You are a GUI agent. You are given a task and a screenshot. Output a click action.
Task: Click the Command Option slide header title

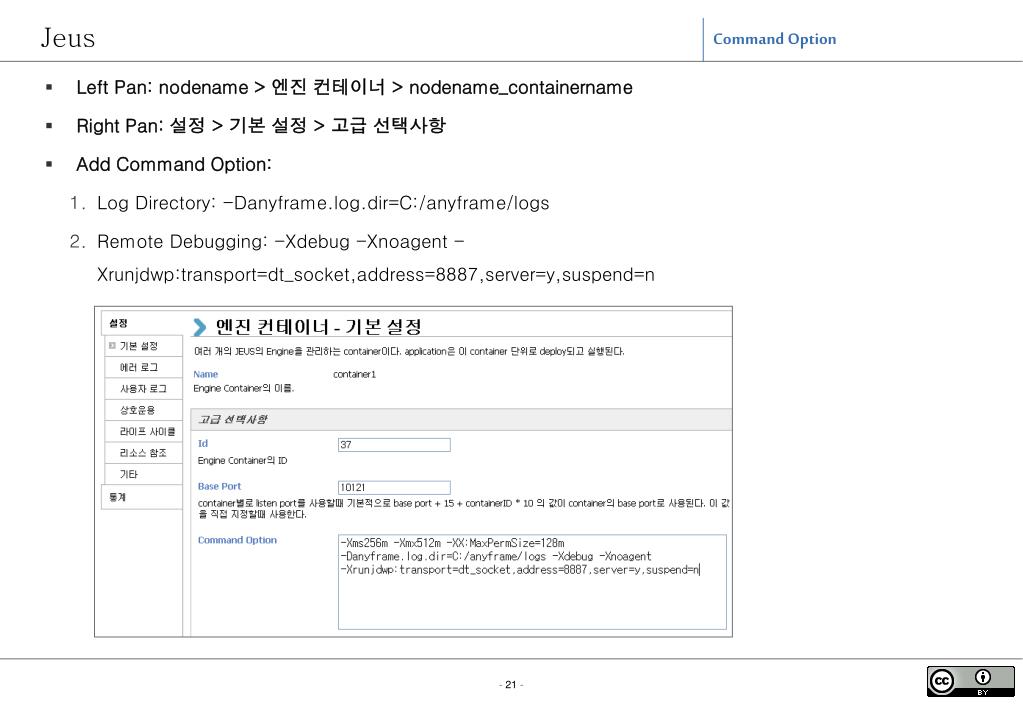(x=774, y=39)
